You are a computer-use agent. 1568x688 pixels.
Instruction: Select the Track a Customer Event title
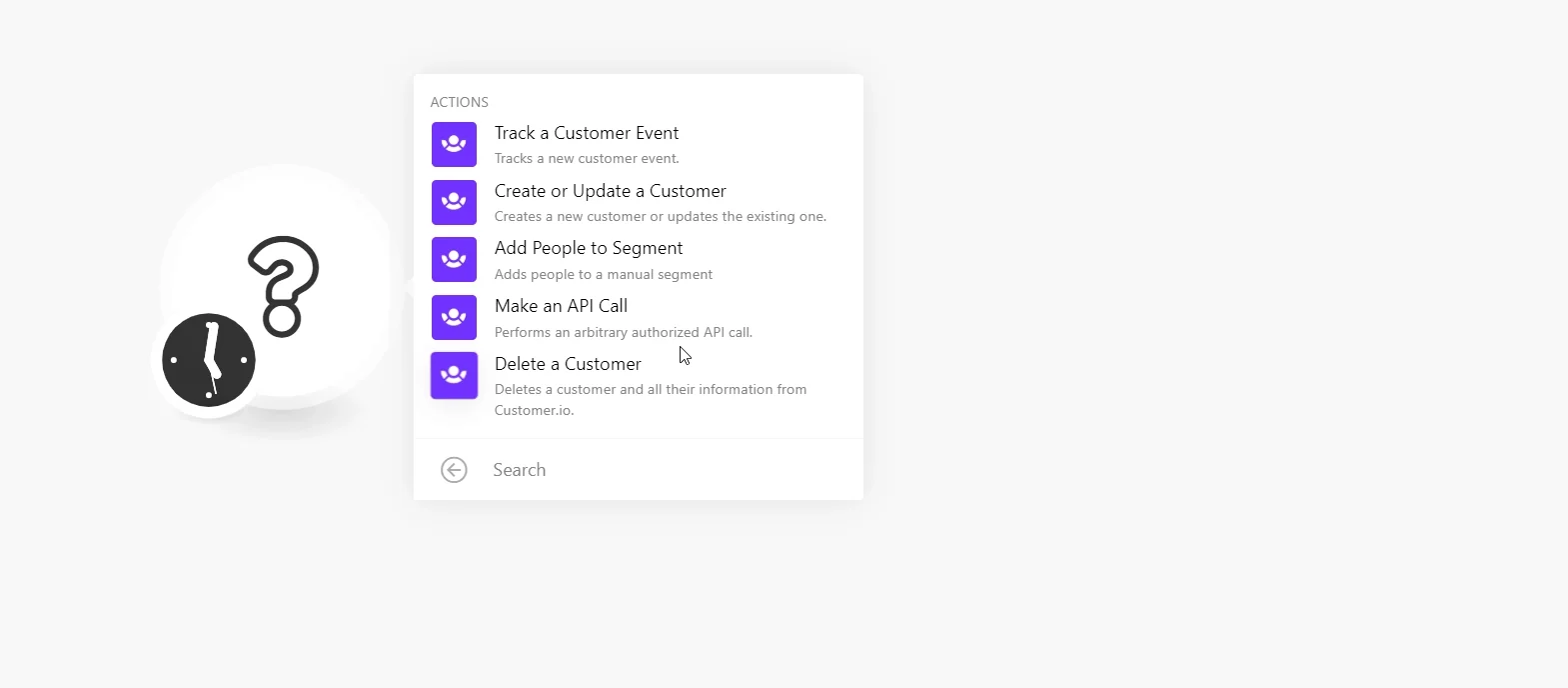coord(587,133)
